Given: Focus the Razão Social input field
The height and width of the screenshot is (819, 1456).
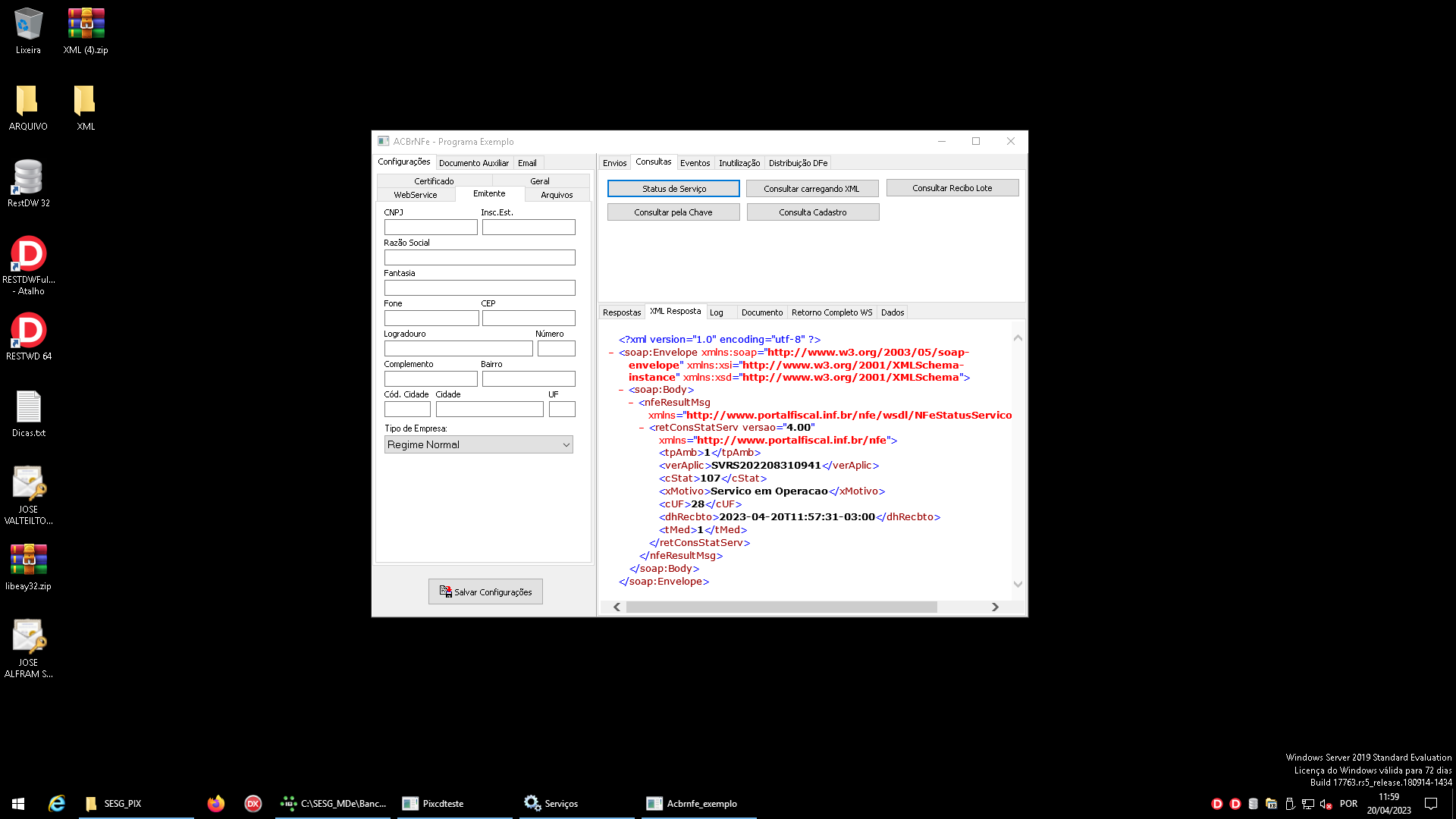Looking at the screenshot, I should pos(479,257).
